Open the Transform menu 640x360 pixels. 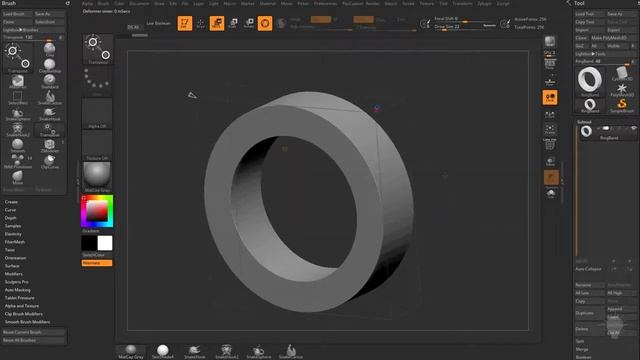coord(462,3)
